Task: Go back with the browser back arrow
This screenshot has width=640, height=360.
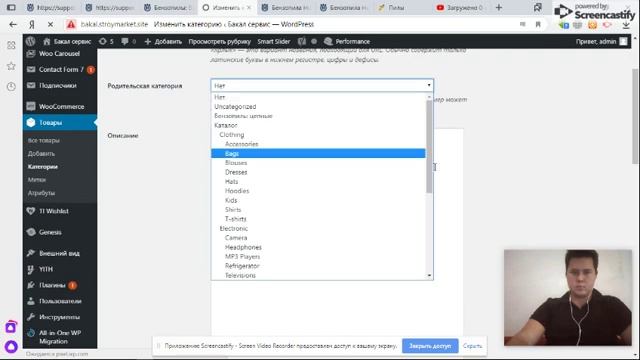Action: pyautogui.click(x=13, y=24)
